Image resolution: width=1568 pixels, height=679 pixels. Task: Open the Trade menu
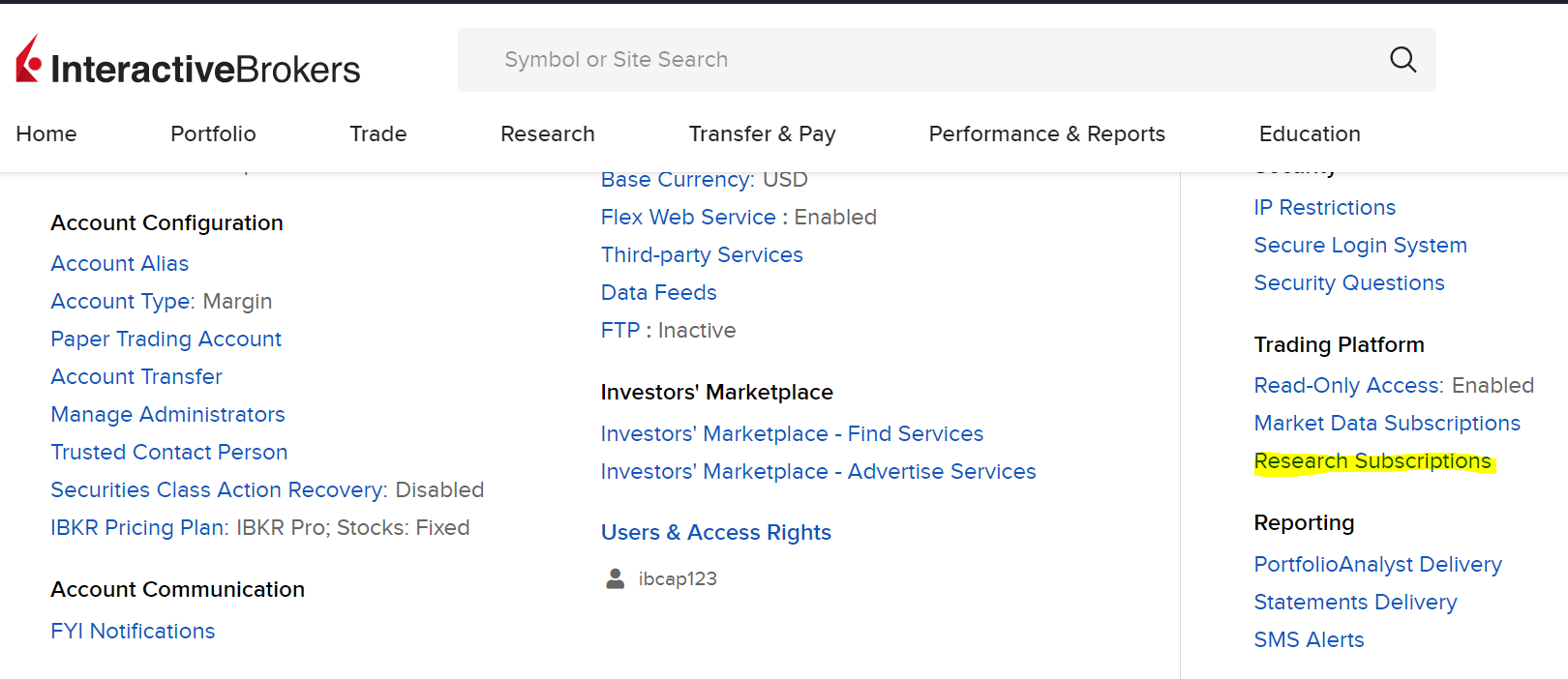click(377, 133)
